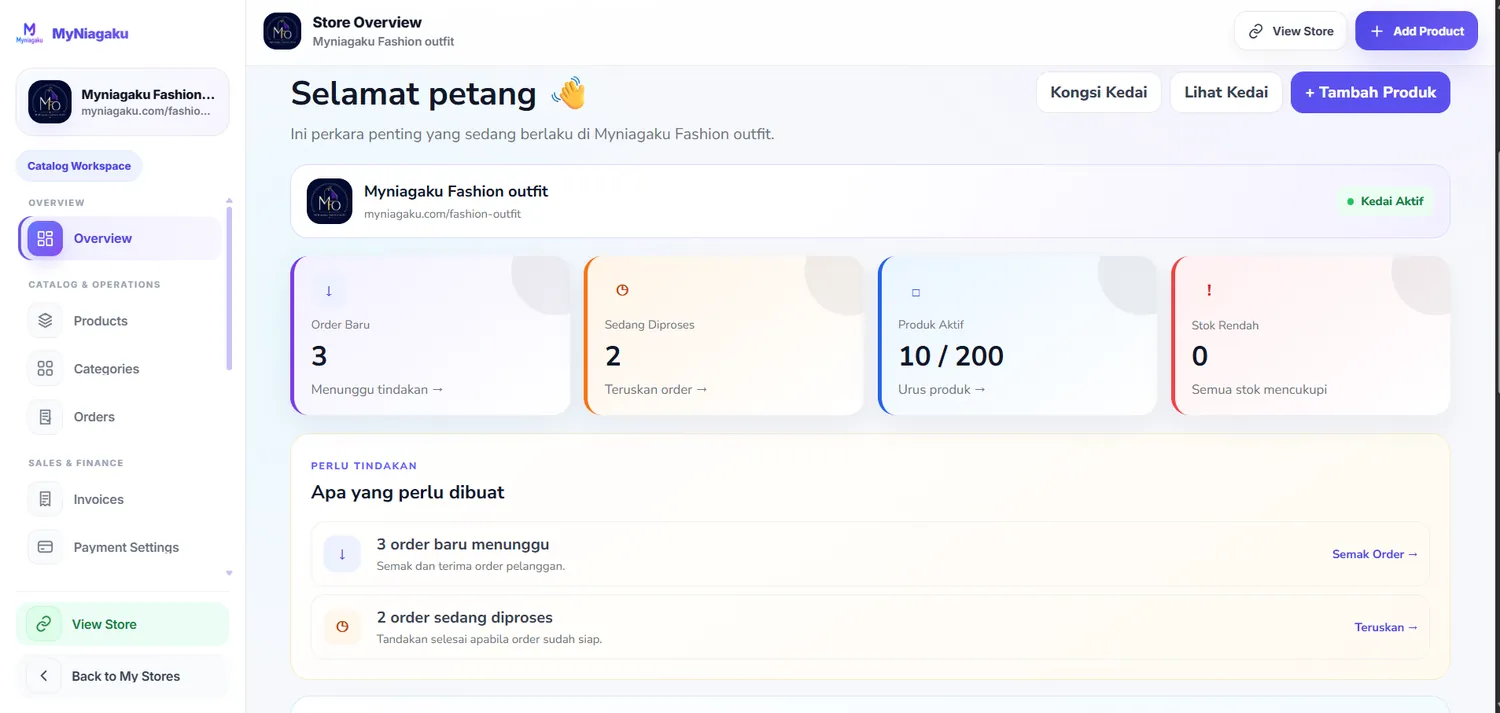
Task: Click the store logo thumbnail in the header
Action: click(282, 31)
